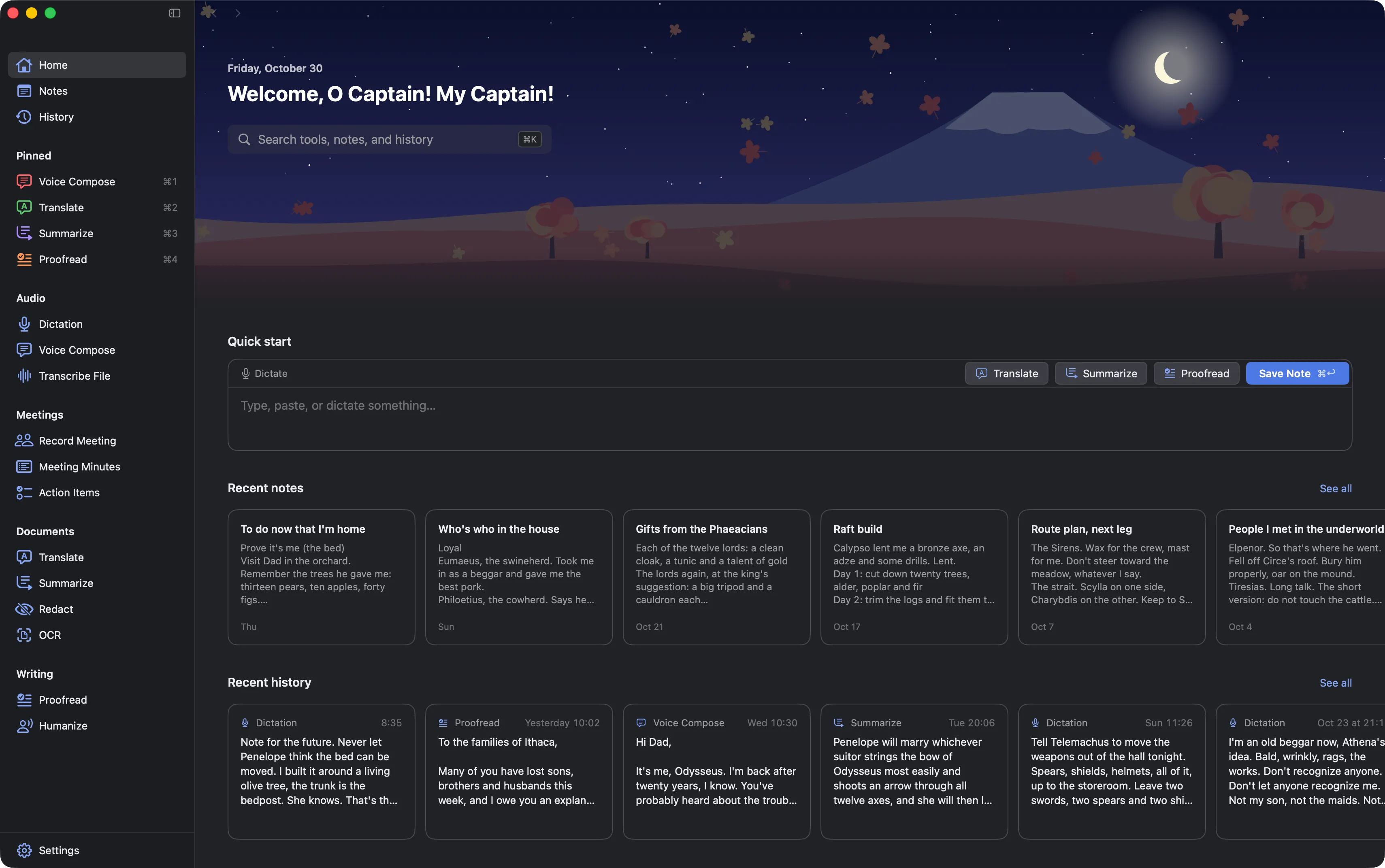Open Meeting Minutes tool
Viewport: 1385px width, 868px height.
point(97,466)
